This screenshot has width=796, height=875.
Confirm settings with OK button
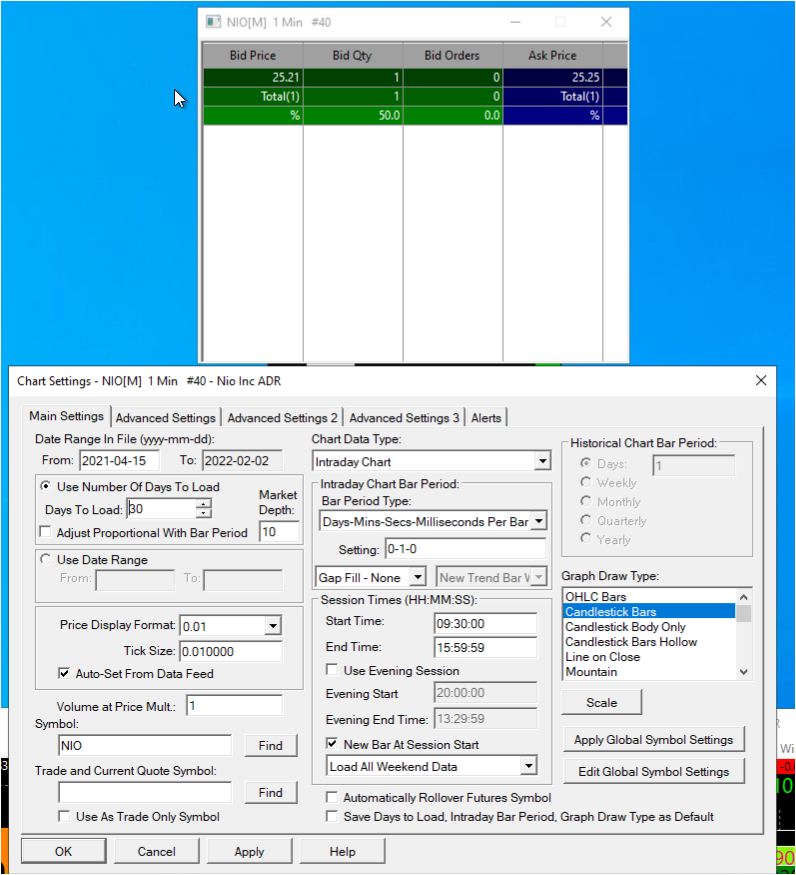pyautogui.click(x=64, y=852)
